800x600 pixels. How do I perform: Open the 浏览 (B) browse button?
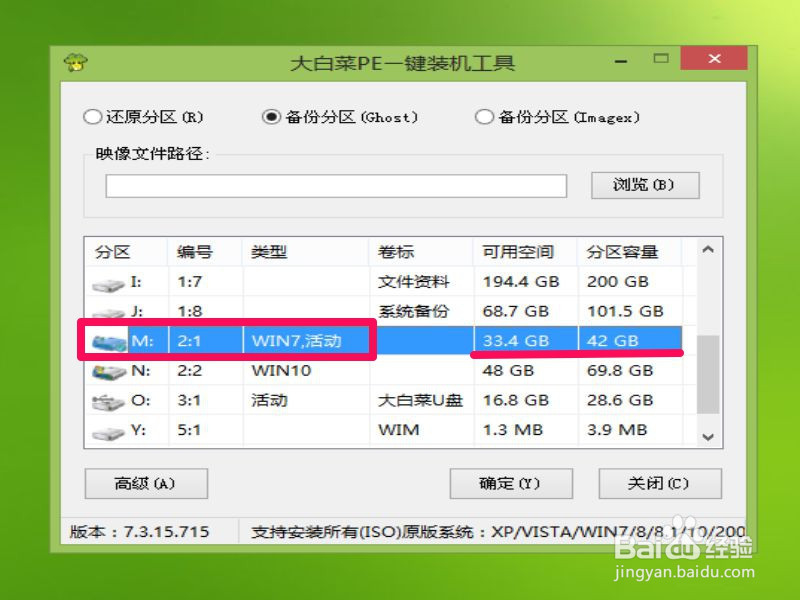point(645,185)
